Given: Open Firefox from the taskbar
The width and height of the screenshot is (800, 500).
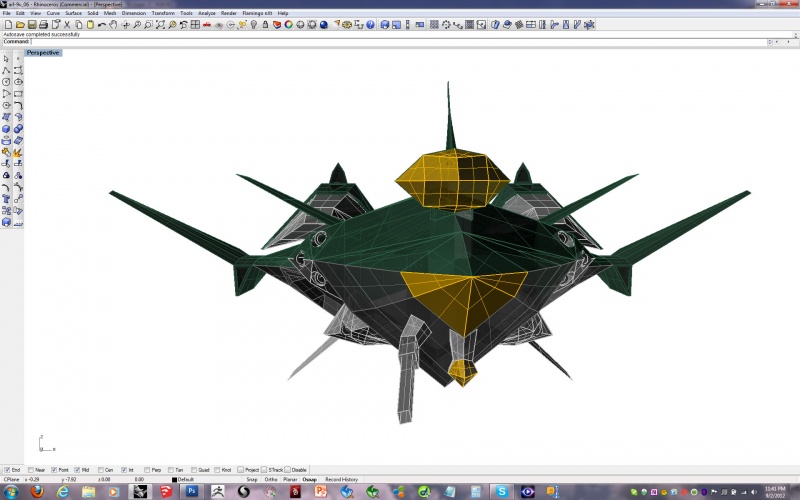Looking at the screenshot, I should 37,492.
